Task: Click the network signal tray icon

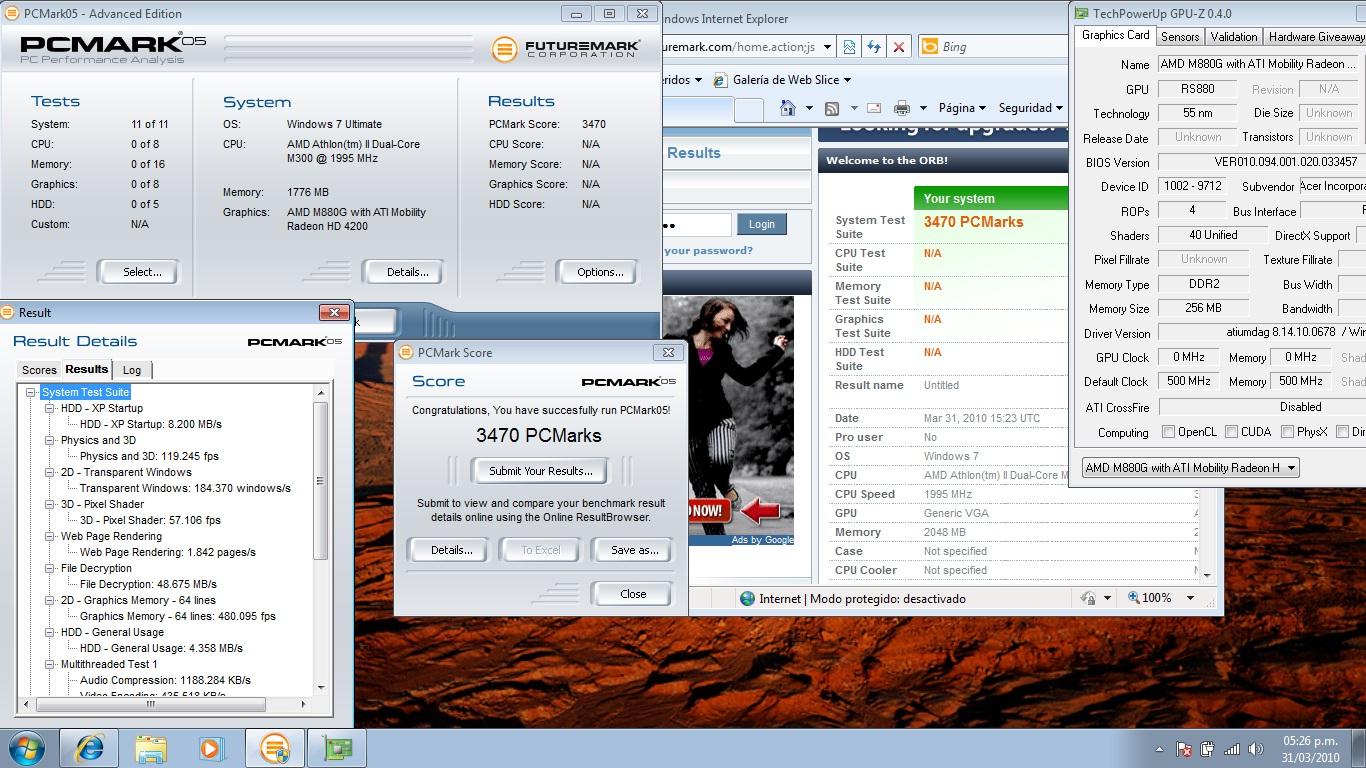Action: 1232,749
